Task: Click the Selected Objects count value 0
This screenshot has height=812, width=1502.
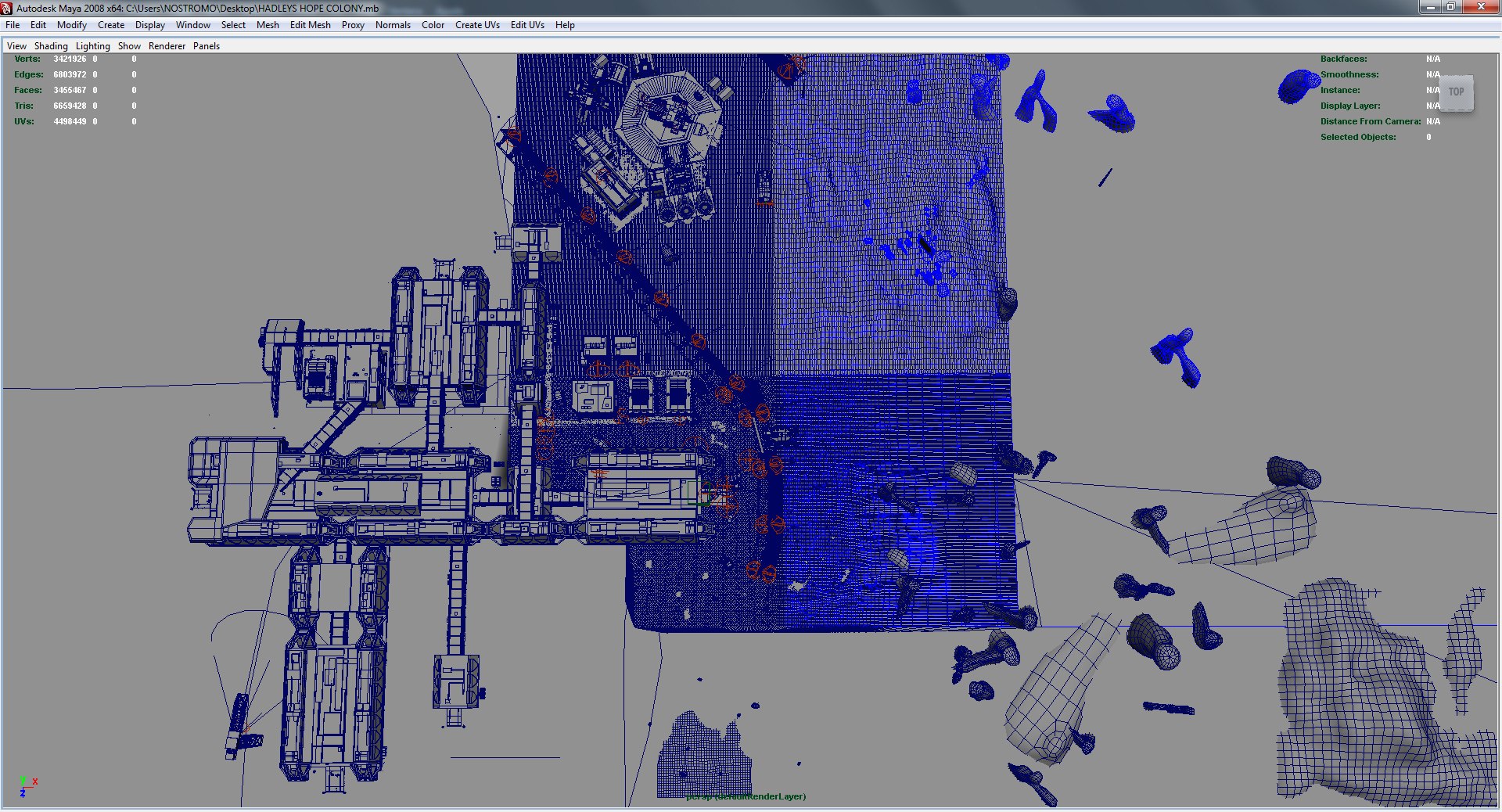Action: (1428, 137)
